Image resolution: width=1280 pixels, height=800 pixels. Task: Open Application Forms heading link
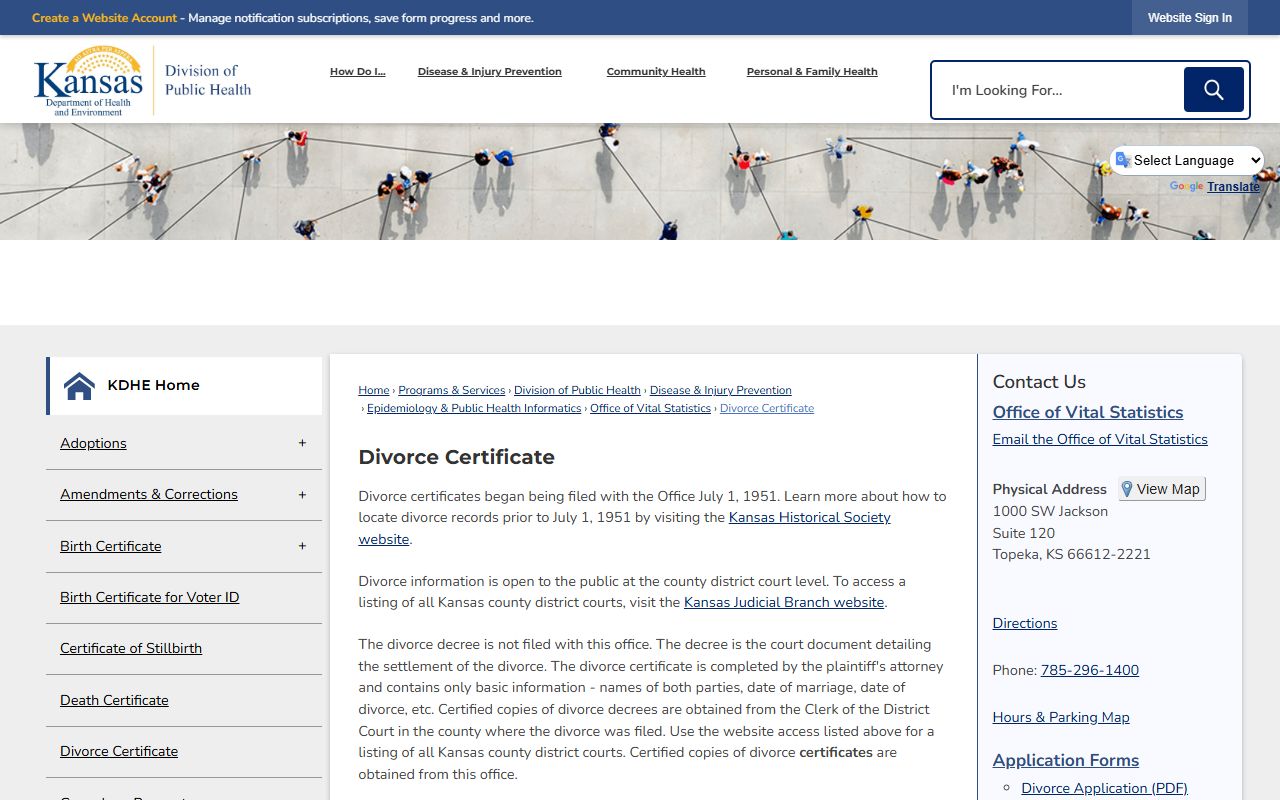click(x=1066, y=760)
